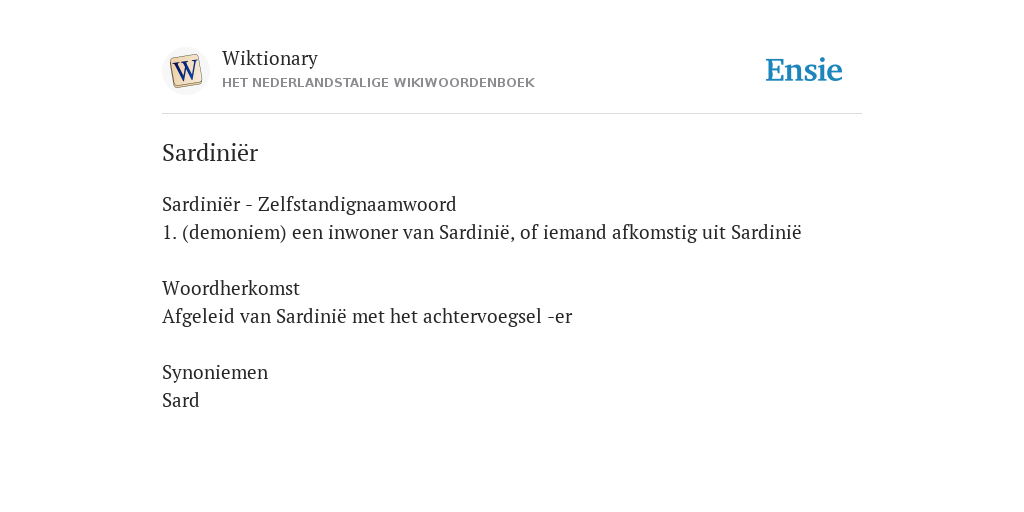1024x512 pixels.
Task: Click the final Sardinië in definition line
Action: [x=766, y=232]
